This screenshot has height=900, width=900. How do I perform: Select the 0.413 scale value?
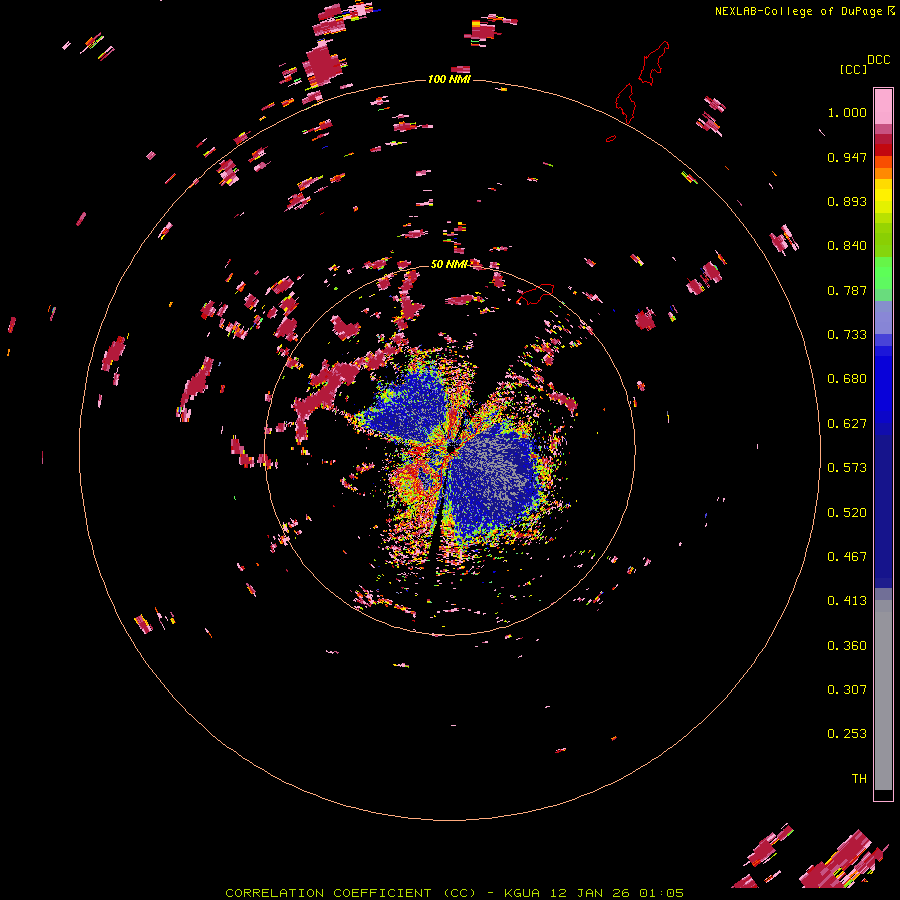(847, 601)
